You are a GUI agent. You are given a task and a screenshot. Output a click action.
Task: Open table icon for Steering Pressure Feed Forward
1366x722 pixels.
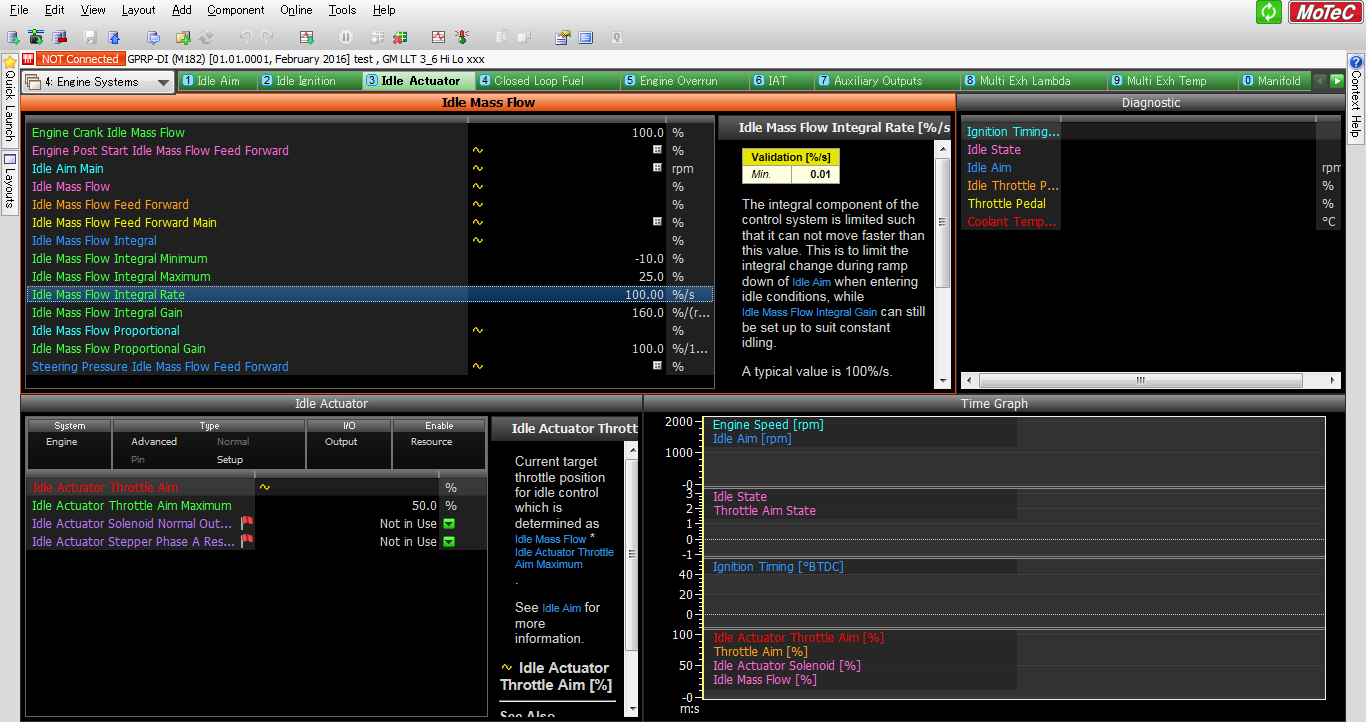coord(657,366)
